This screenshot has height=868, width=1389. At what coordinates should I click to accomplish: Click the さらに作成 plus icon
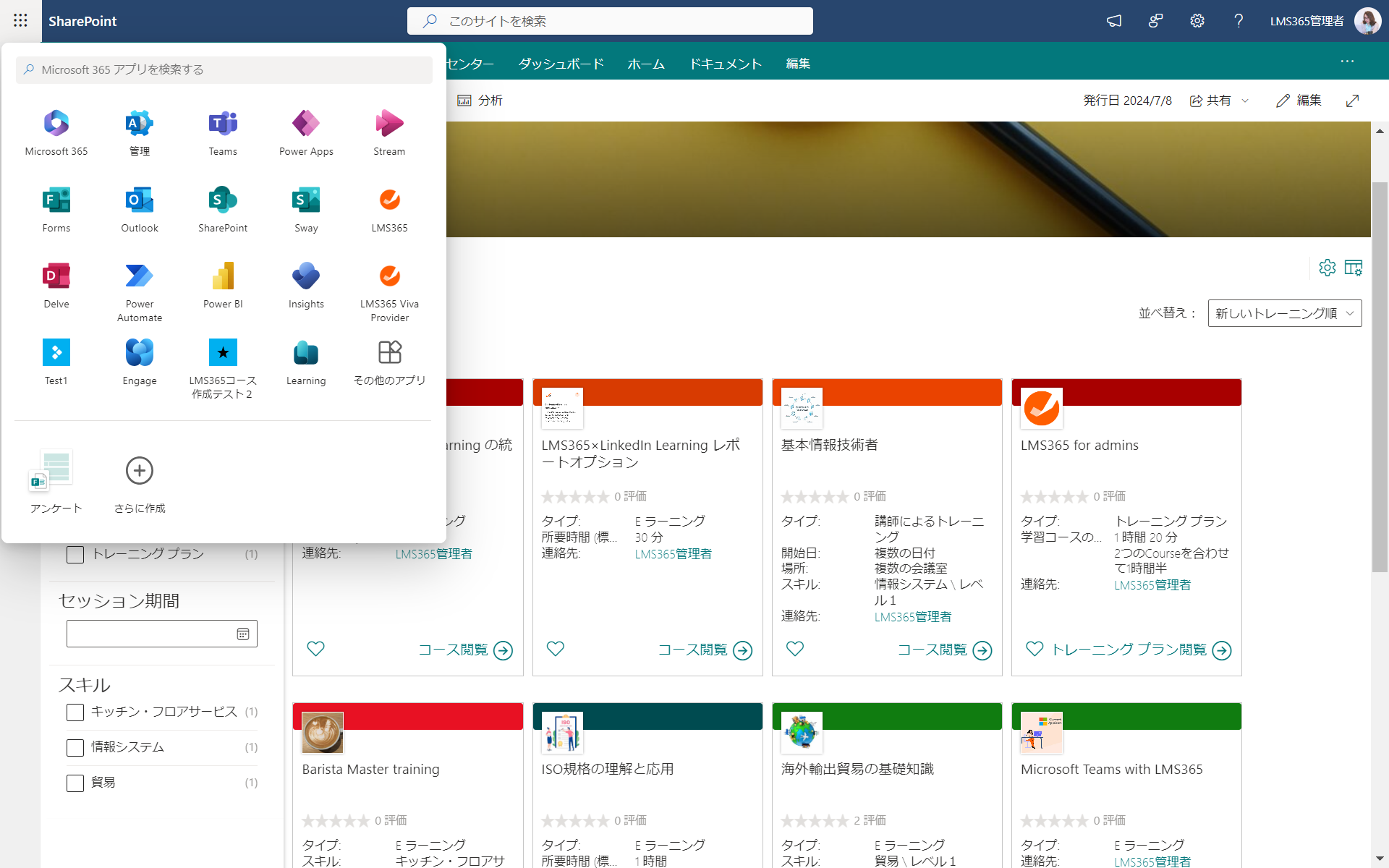click(140, 471)
